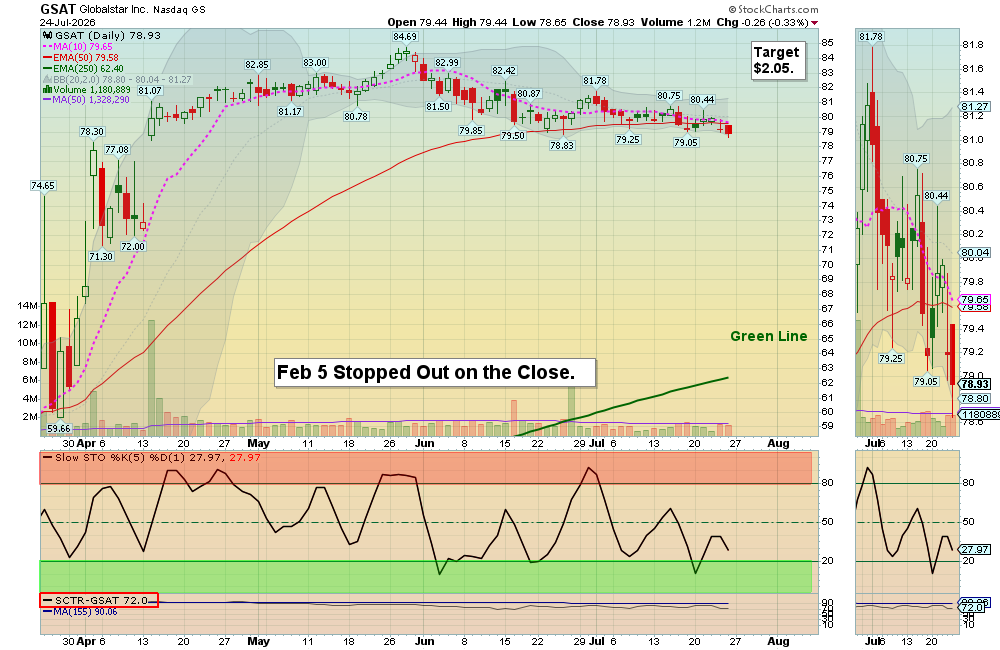Viewport: 1000px width, 650px height.
Task: Click the GSAT ticker symbol title
Action: [58, 9]
